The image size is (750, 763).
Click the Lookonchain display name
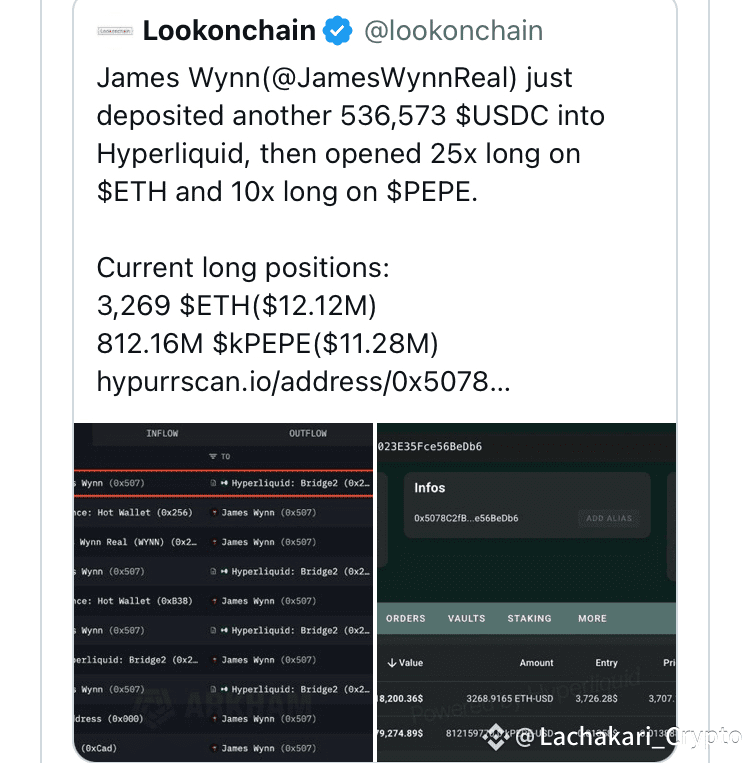click(x=229, y=31)
